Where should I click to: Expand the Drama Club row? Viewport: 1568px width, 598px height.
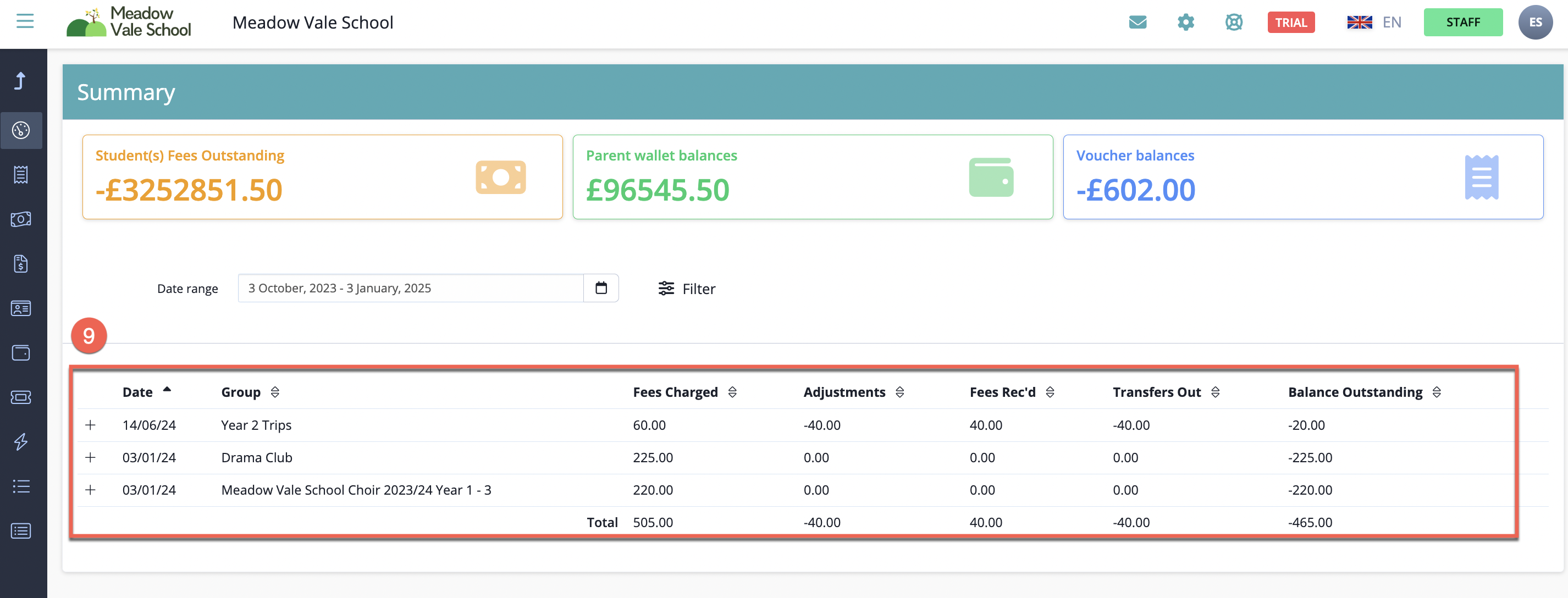click(x=90, y=457)
